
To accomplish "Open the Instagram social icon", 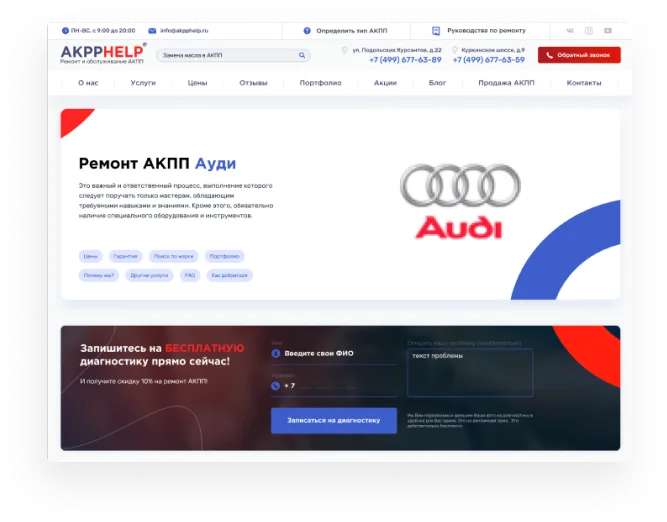I will pyautogui.click(x=589, y=31).
